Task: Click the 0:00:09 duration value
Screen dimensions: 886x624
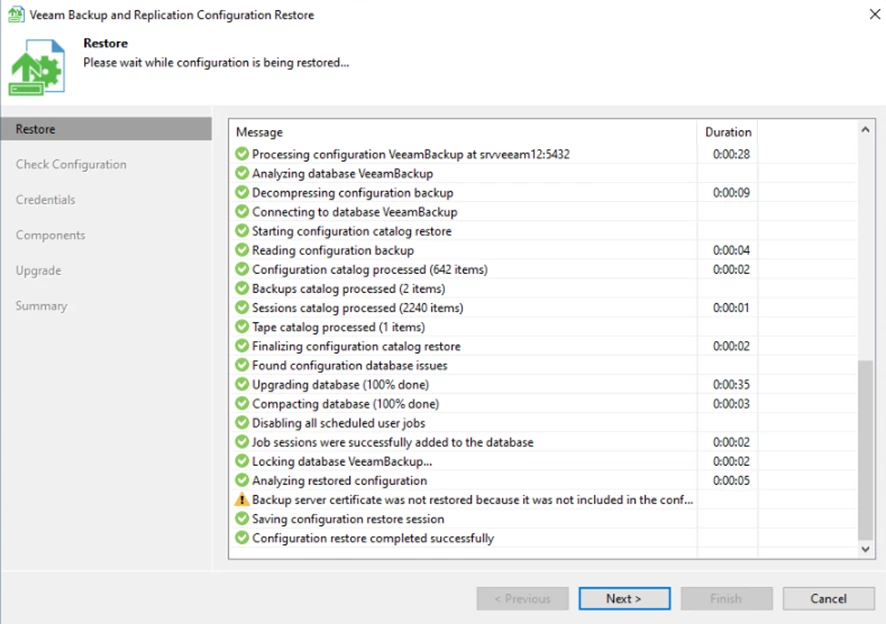Action: (x=731, y=192)
